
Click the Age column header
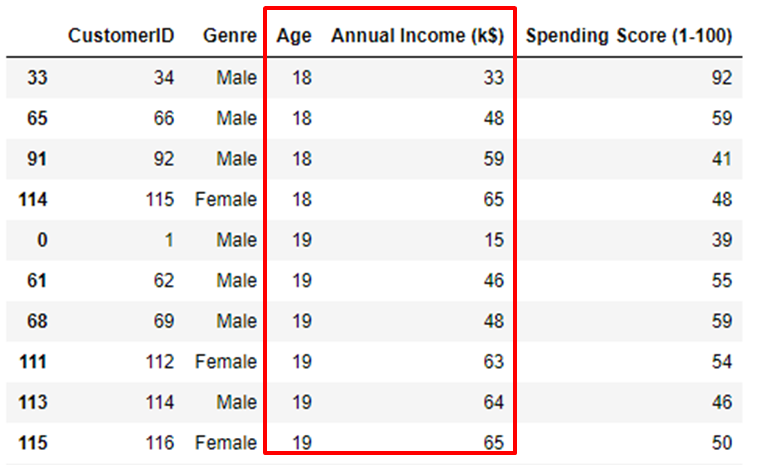(294, 36)
